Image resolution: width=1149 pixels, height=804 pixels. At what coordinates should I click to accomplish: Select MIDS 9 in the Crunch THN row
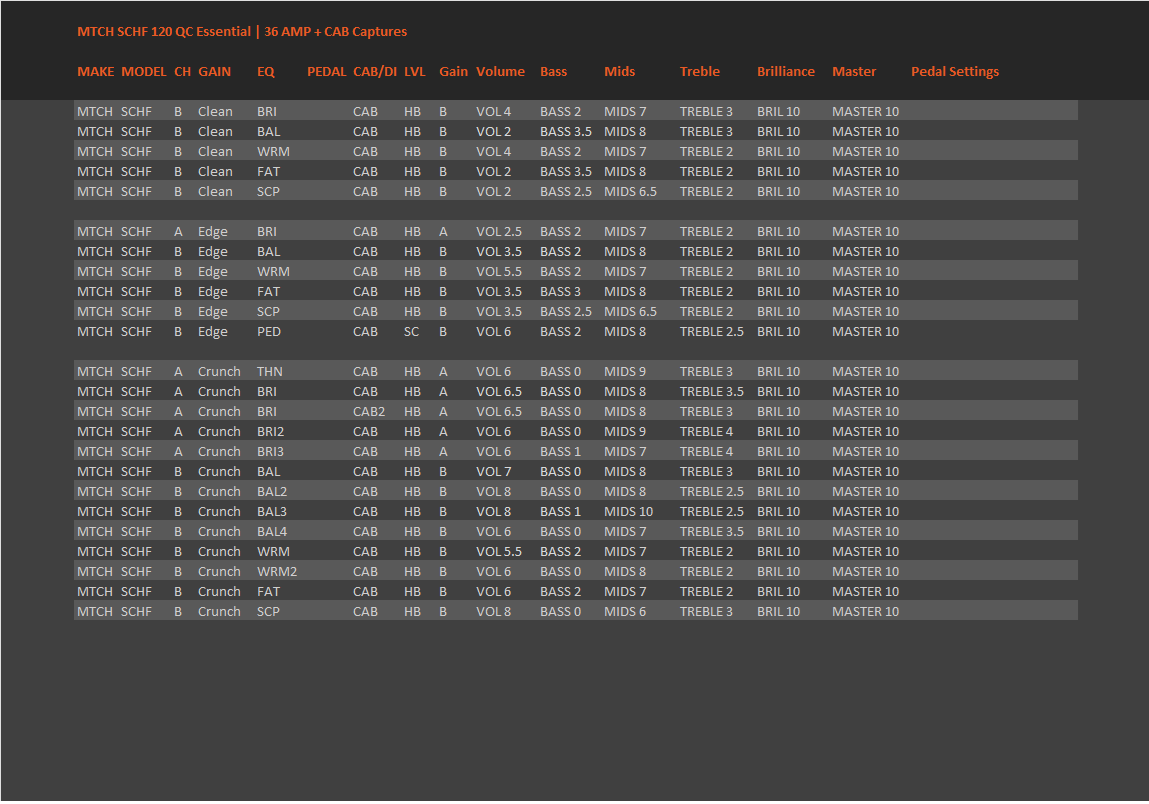[624, 372]
